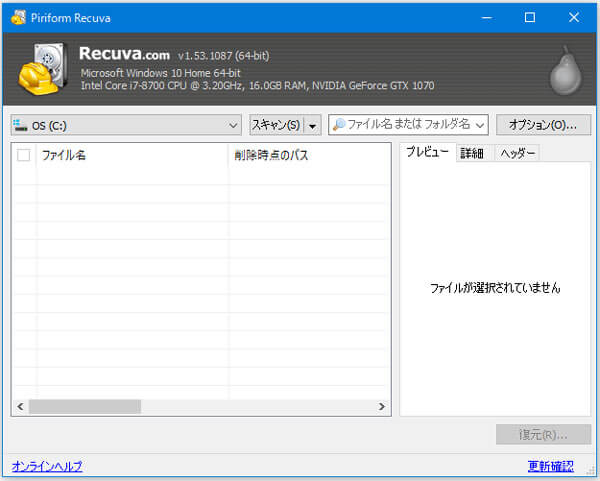Open the オンラインヘルプ link
Screen dimensions: 600x481
point(47,466)
